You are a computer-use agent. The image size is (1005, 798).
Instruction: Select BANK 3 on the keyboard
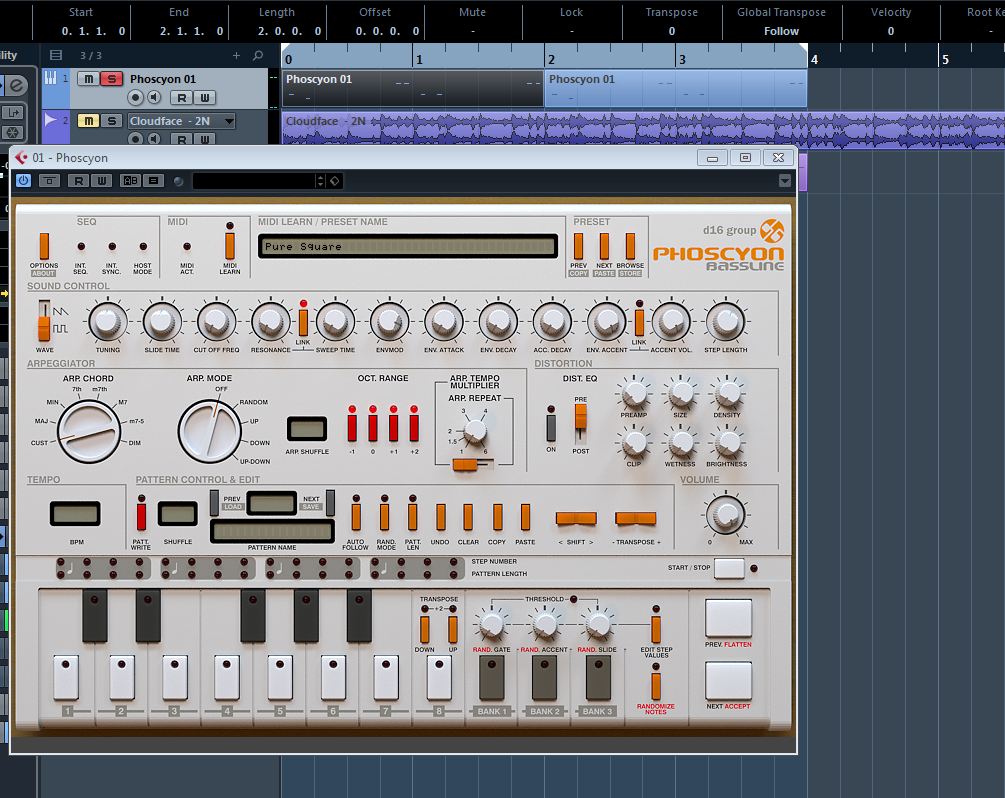[x=598, y=678]
